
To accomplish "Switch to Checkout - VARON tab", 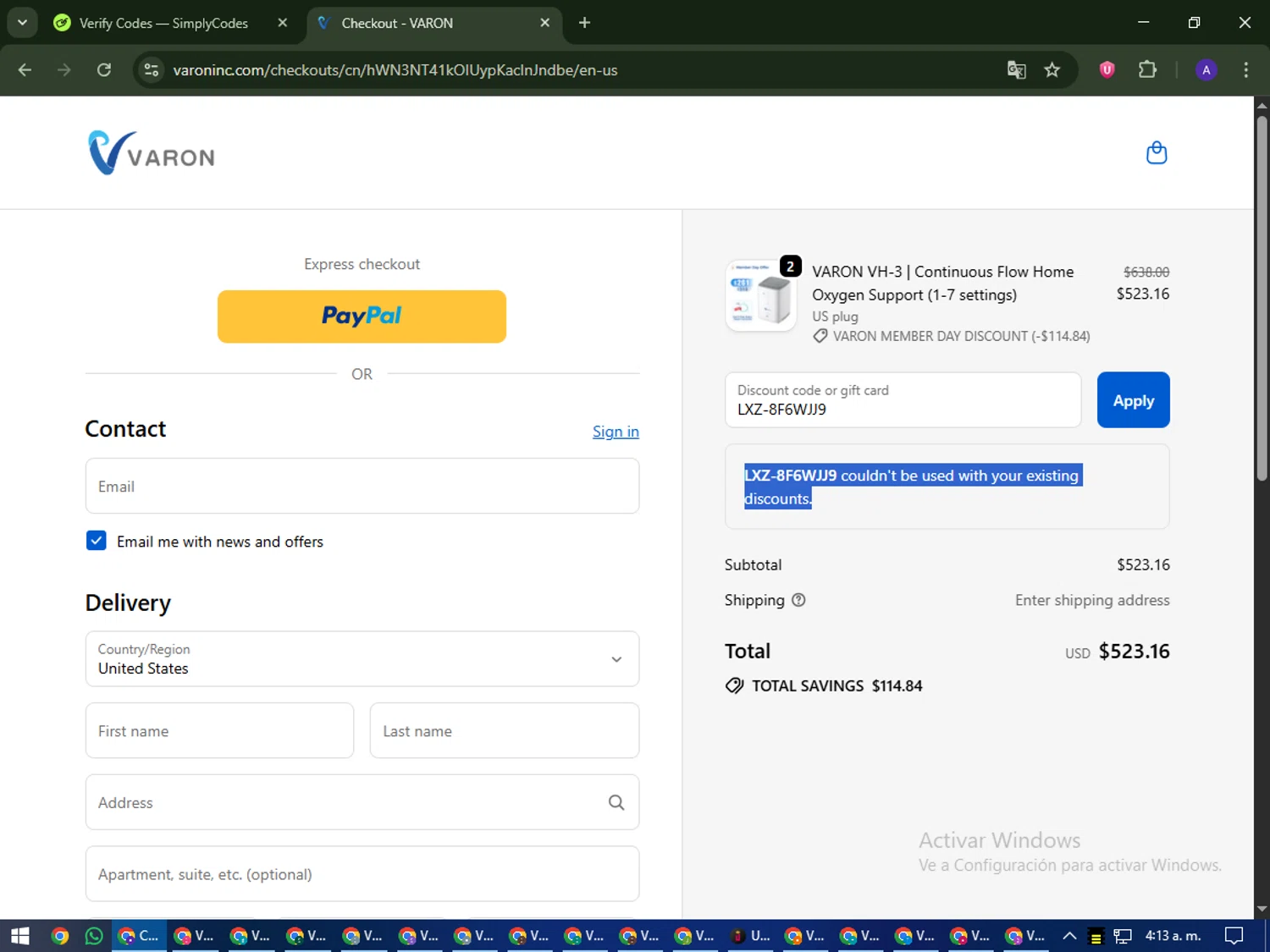I will pyautogui.click(x=397, y=23).
